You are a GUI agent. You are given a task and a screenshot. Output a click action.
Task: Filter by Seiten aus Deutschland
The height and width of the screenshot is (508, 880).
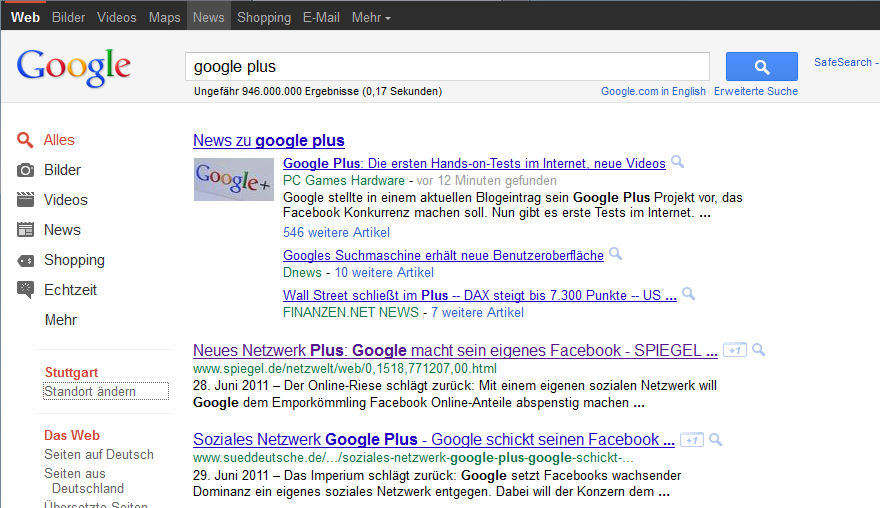pos(84,481)
